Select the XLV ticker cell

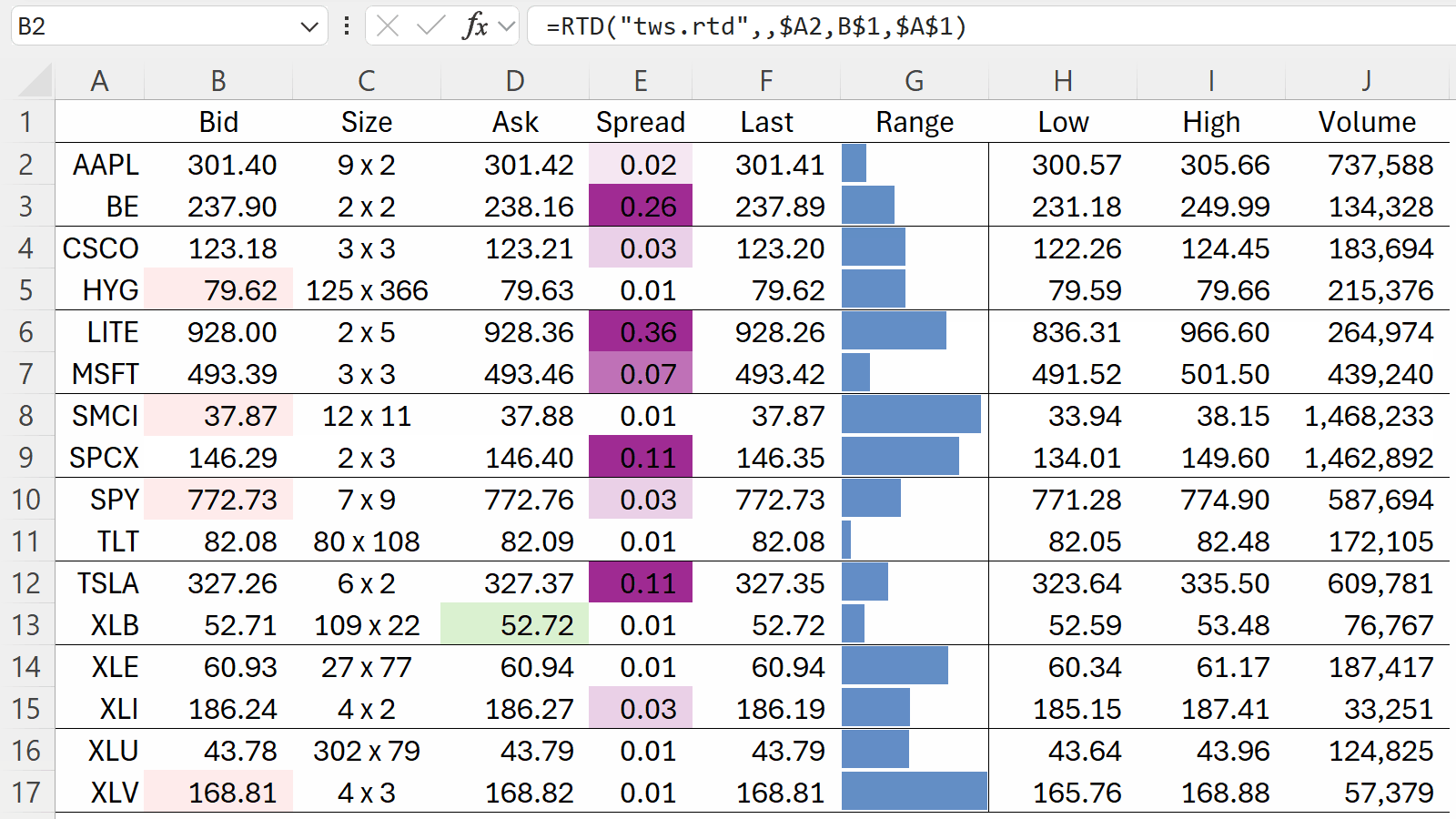tap(100, 792)
